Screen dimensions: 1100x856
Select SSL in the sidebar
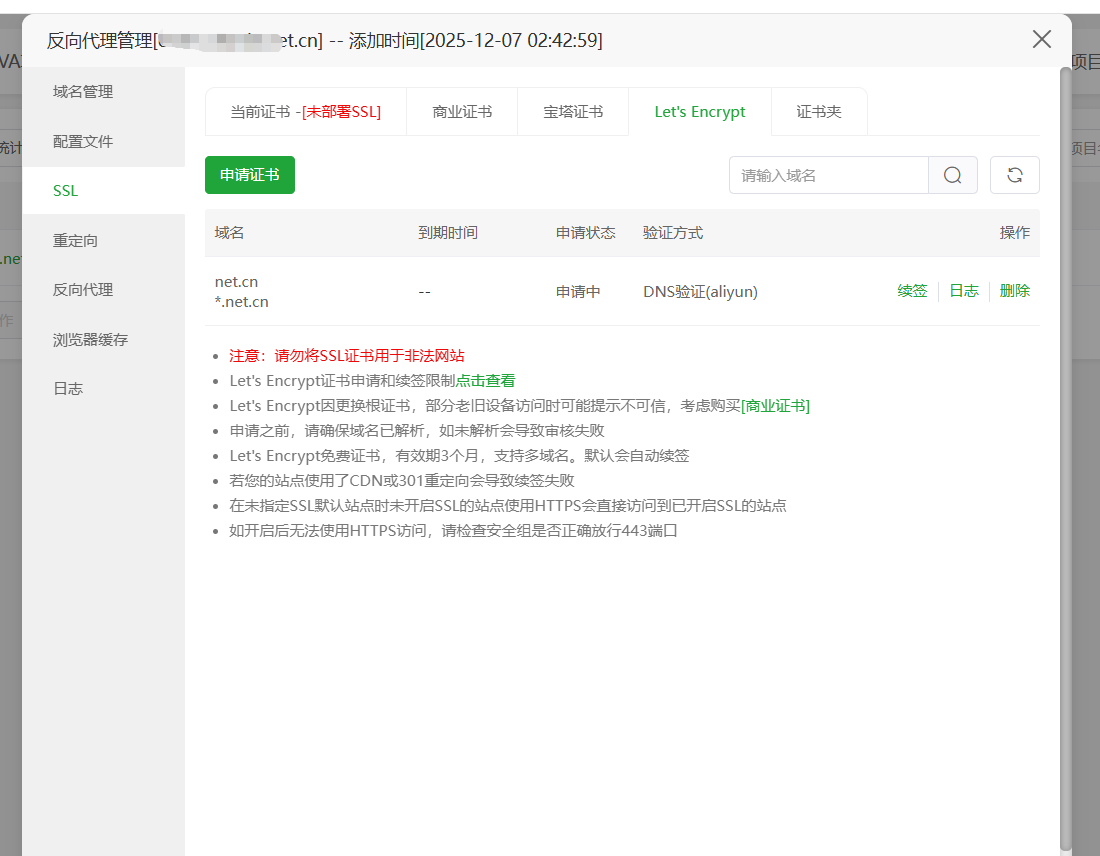click(66, 191)
